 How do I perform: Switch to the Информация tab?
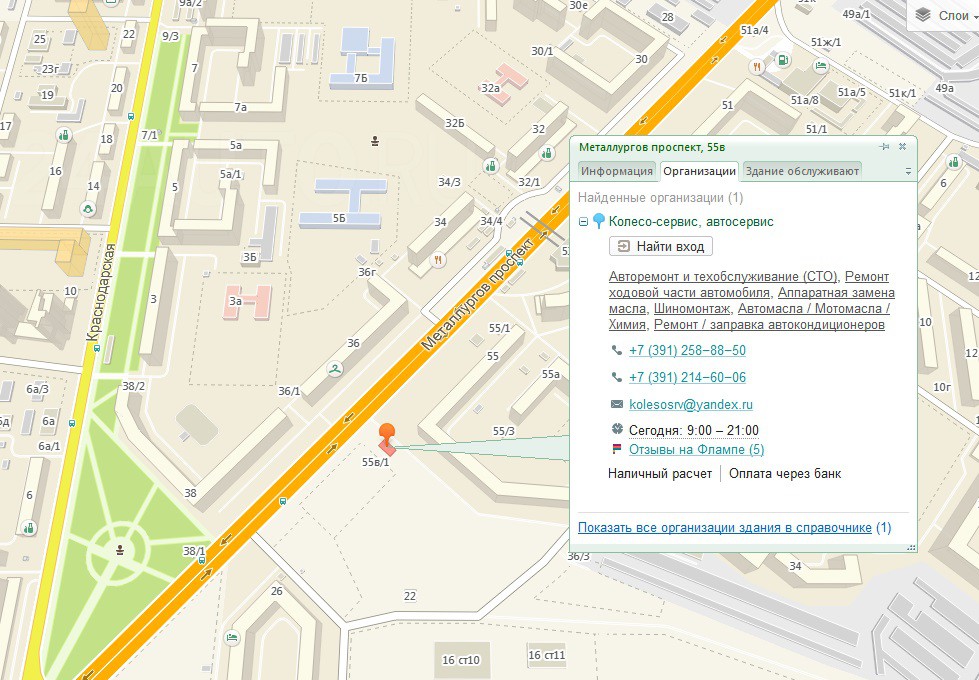point(617,171)
